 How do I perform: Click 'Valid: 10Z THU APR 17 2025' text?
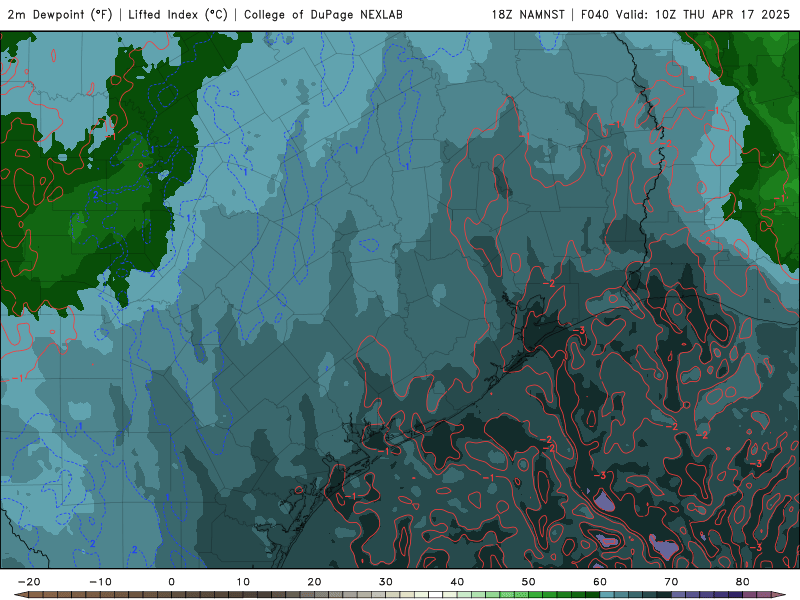point(703,15)
